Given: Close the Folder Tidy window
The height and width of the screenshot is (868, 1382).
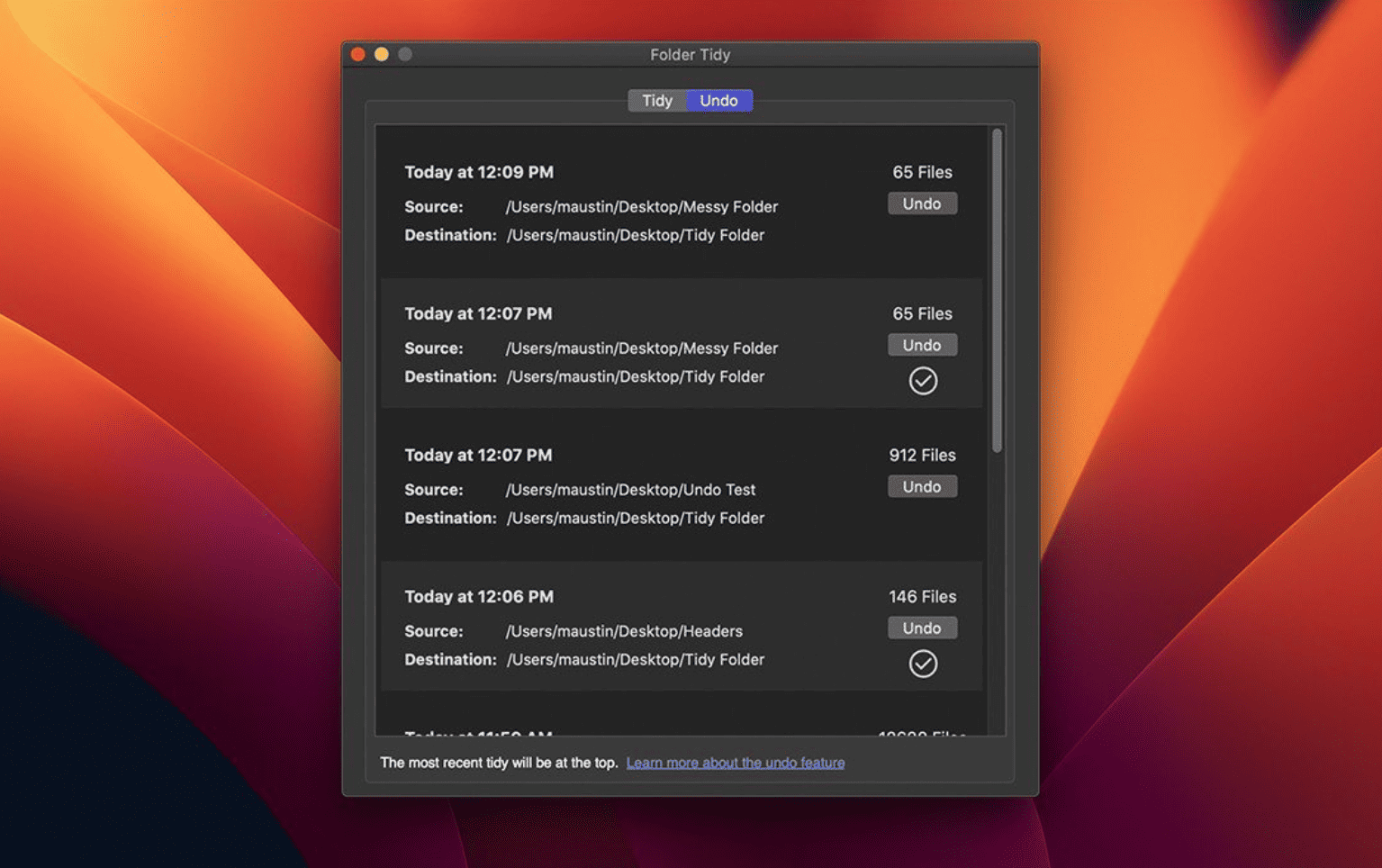Looking at the screenshot, I should [x=357, y=54].
